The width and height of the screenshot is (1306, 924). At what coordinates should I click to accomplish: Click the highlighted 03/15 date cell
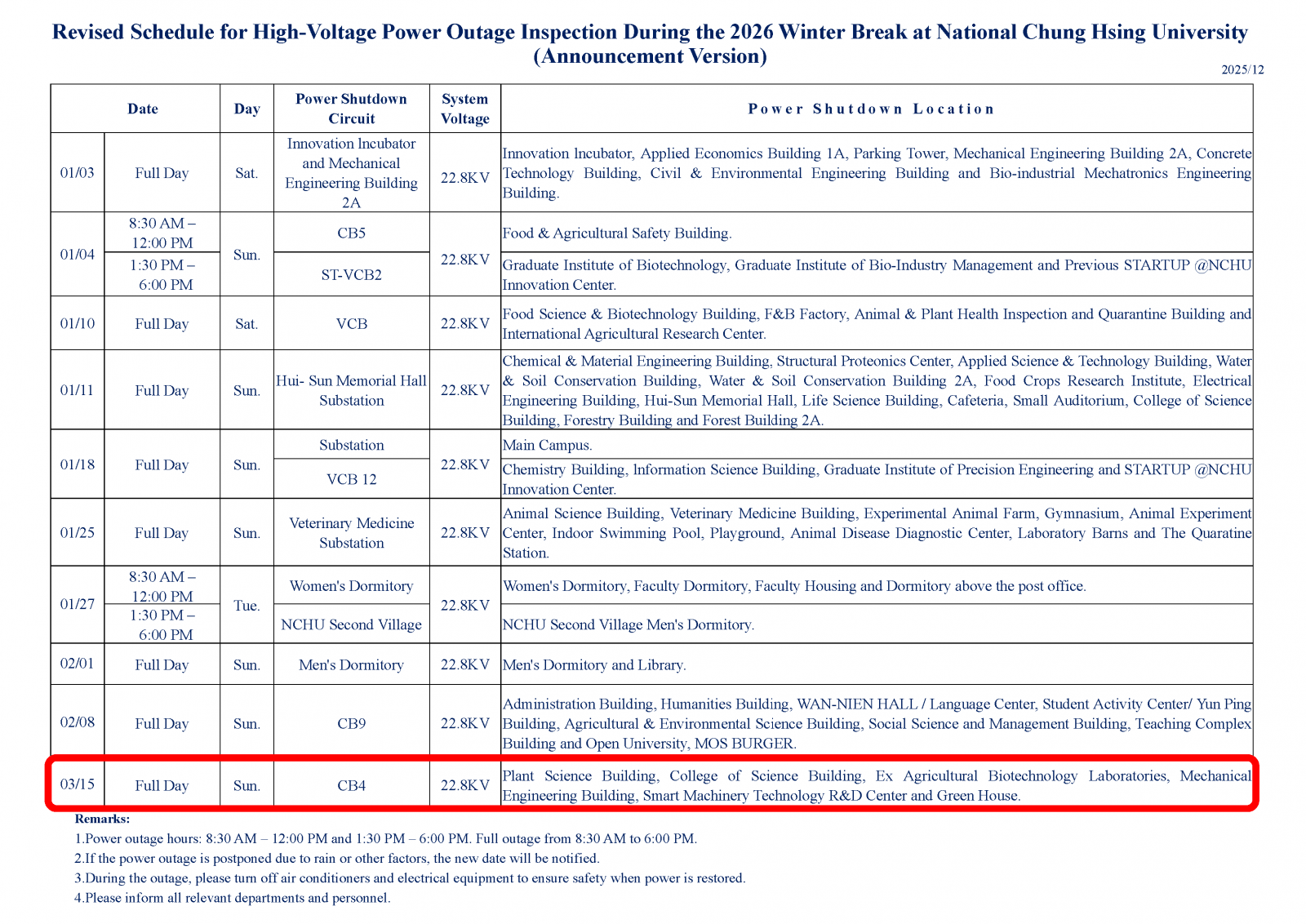[78, 784]
